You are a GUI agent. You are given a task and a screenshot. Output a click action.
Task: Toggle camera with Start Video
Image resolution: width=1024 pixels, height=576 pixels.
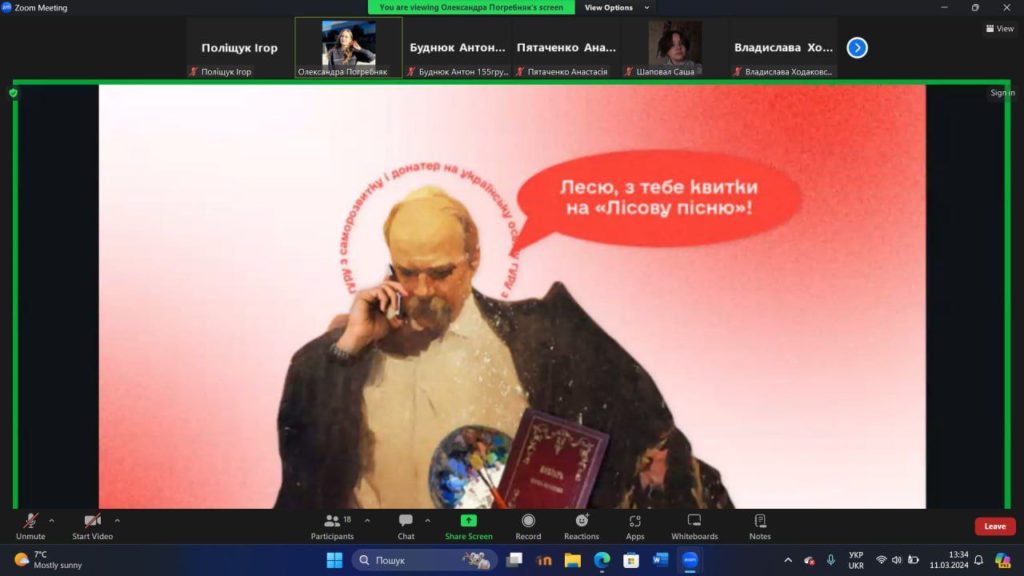(92, 526)
